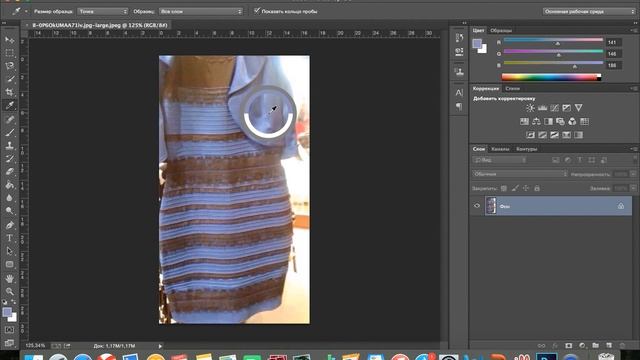Select the Path Selection tool

click(x=9, y=251)
